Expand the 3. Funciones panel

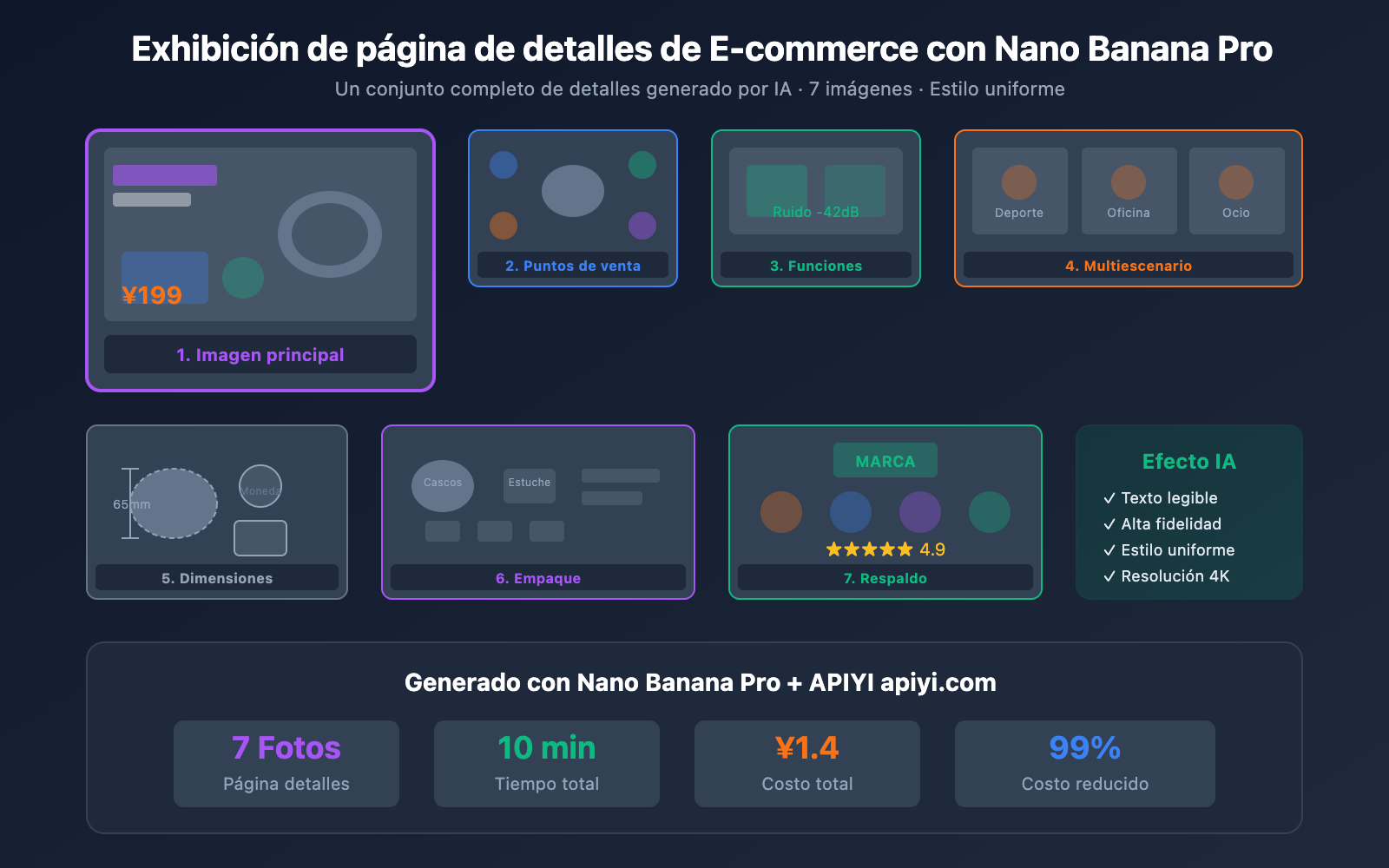point(815,266)
